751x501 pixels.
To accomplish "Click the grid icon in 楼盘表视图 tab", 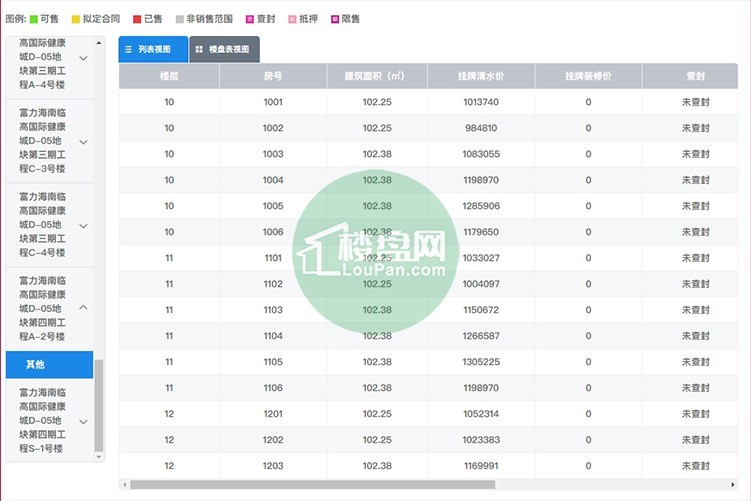I will click(199, 49).
